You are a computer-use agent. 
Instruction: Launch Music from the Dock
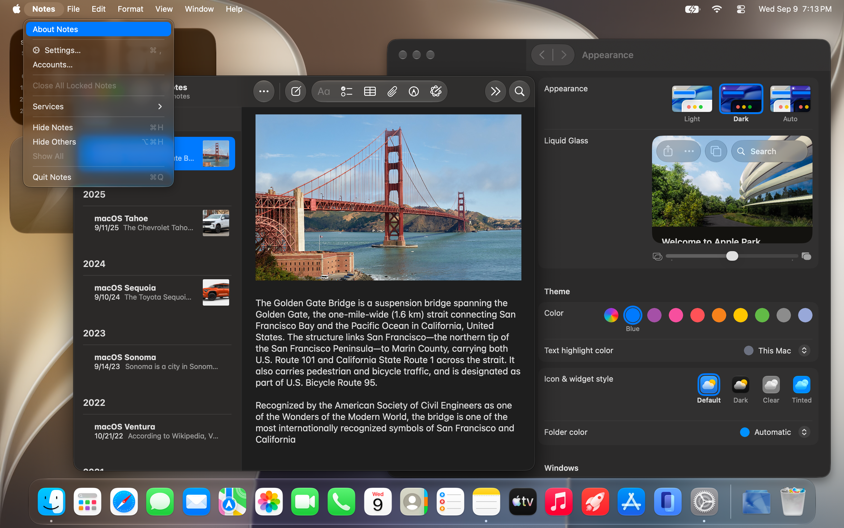click(559, 502)
